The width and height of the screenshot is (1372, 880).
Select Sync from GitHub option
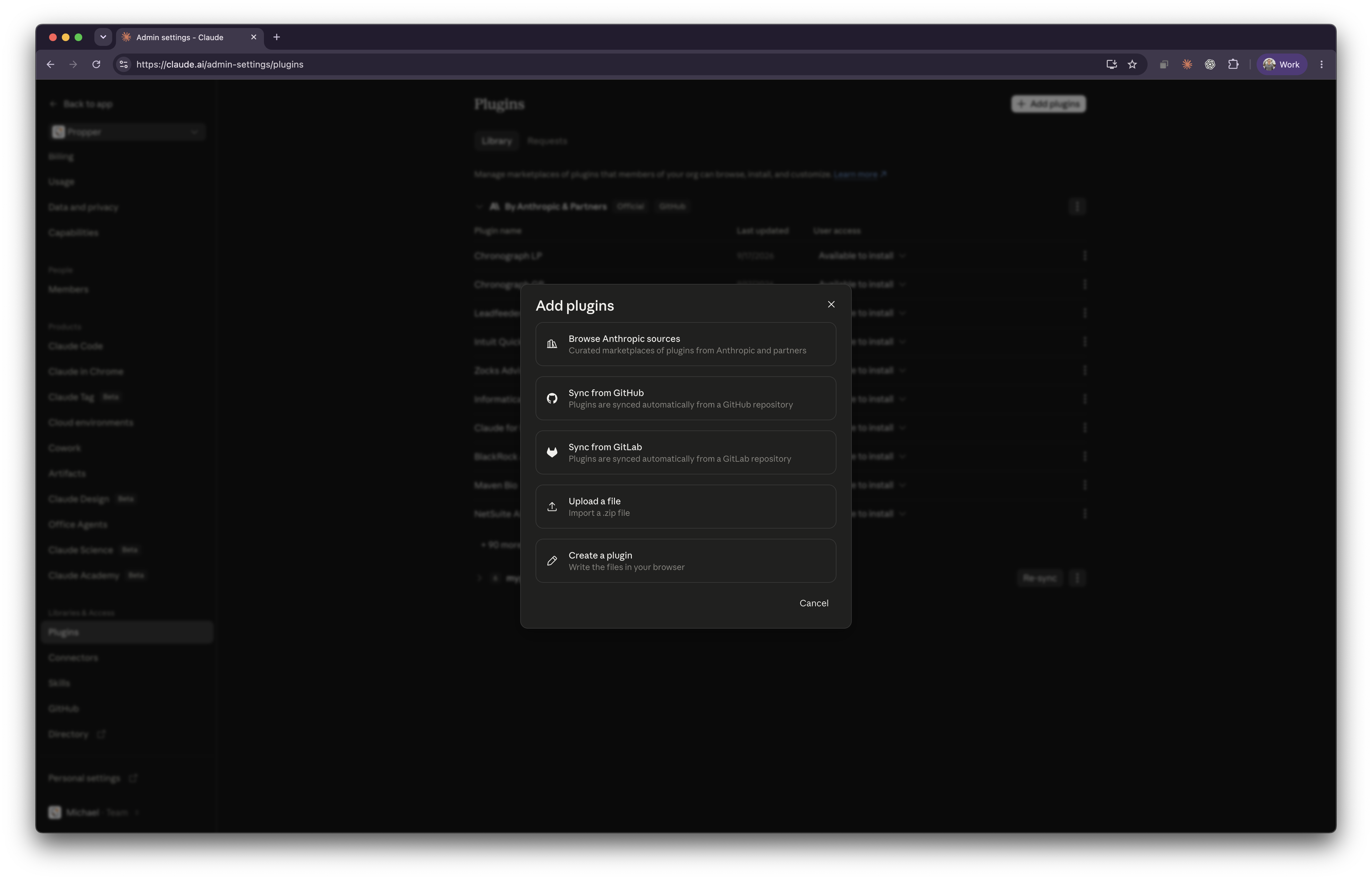[685, 398]
